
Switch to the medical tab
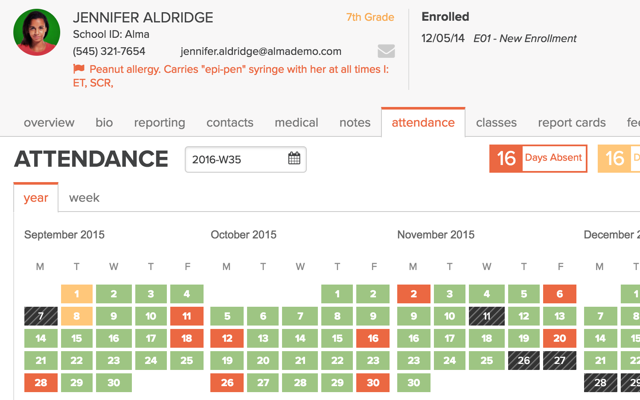click(x=296, y=122)
